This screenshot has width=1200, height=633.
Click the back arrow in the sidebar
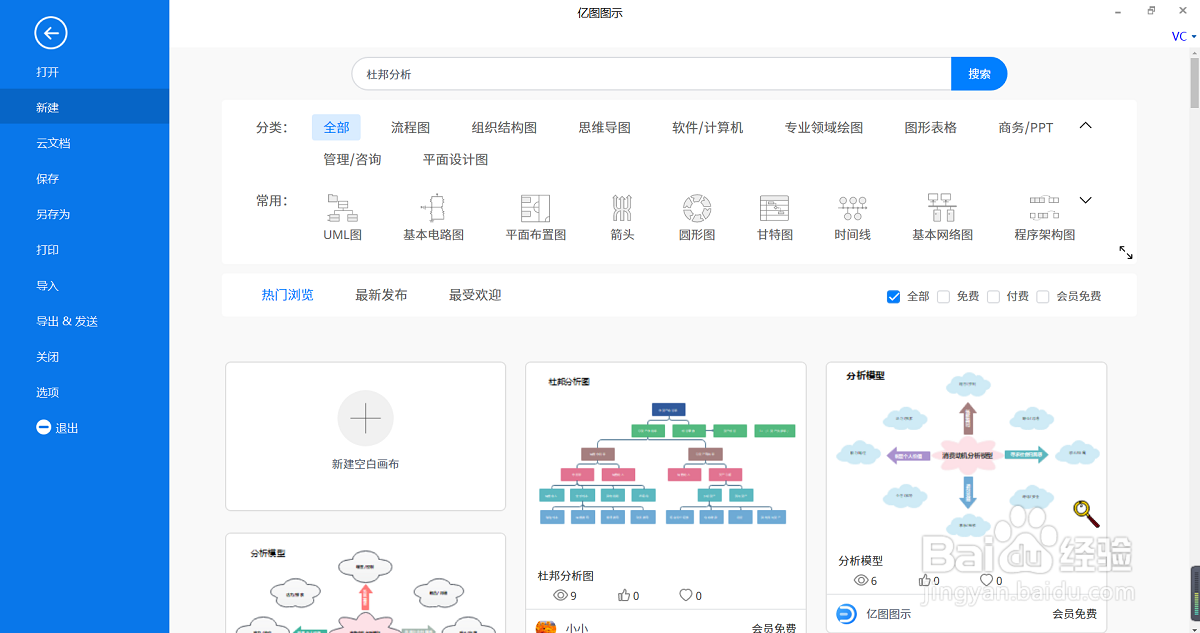50,33
